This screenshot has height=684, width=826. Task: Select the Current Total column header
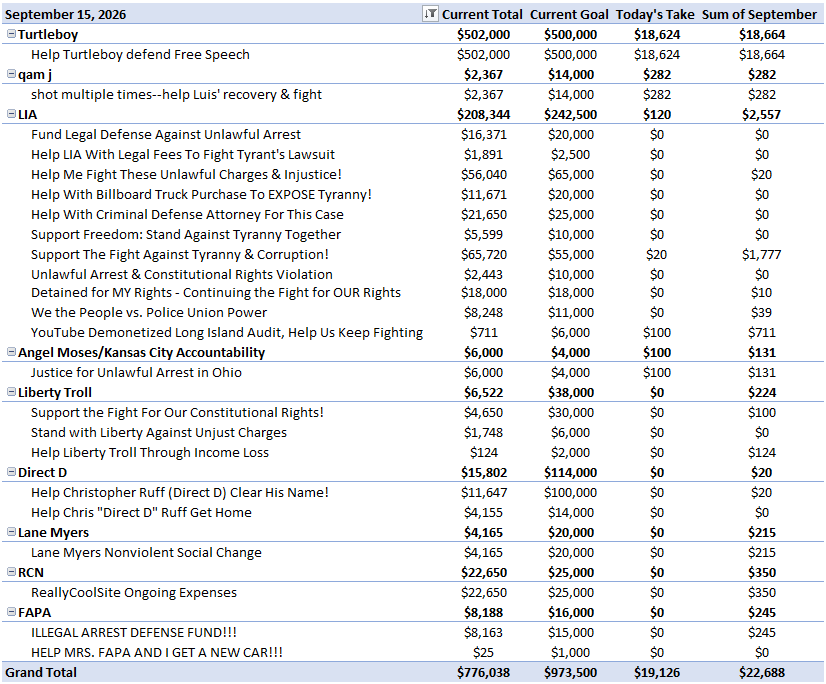(x=482, y=14)
